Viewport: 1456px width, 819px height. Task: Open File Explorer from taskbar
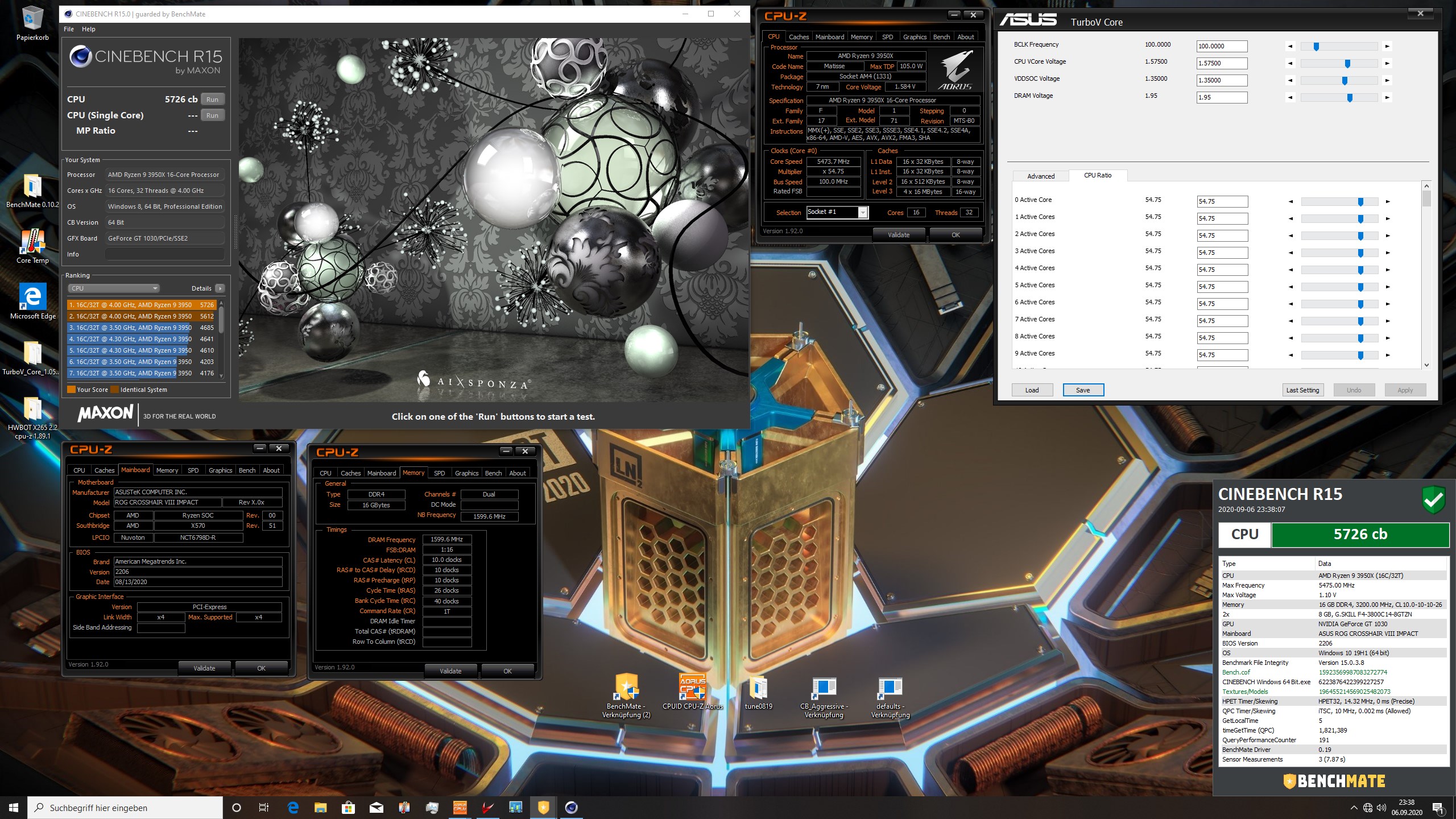pos(321,808)
